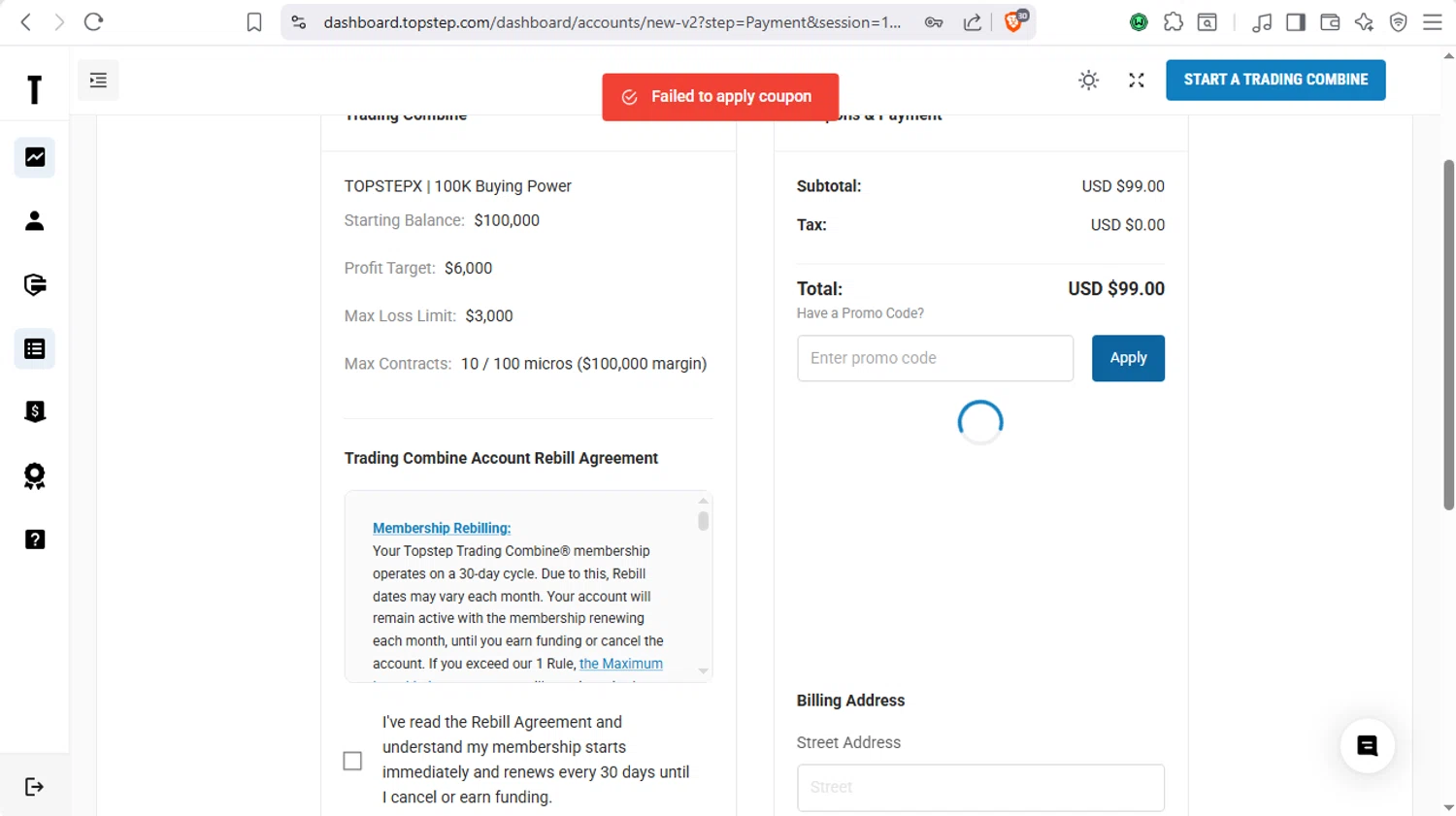Screen dimensions: 1456x816
Task: Click Start a Trading Combine button
Action: pyautogui.click(x=1275, y=80)
